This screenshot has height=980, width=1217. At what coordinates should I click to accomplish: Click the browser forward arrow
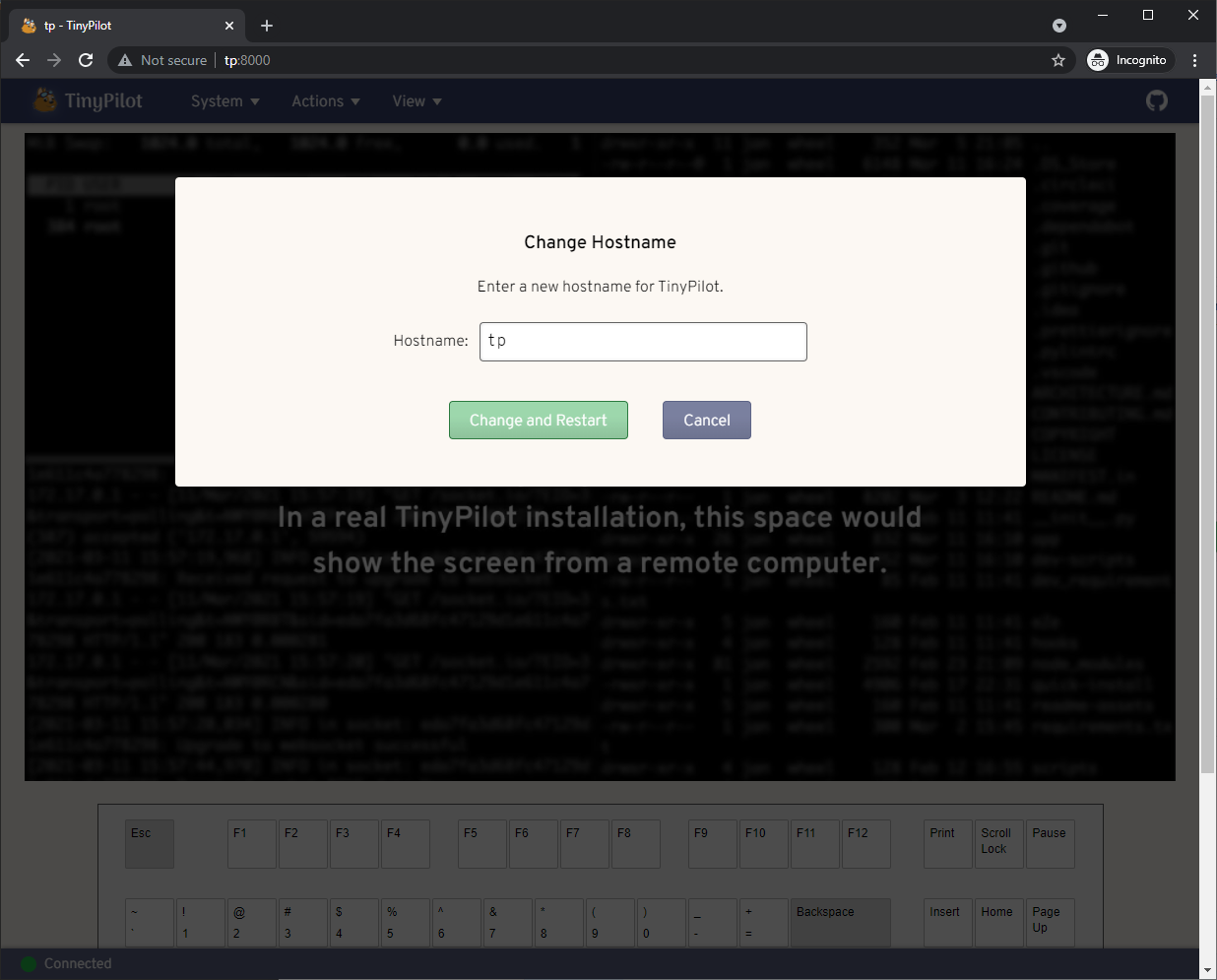54,60
